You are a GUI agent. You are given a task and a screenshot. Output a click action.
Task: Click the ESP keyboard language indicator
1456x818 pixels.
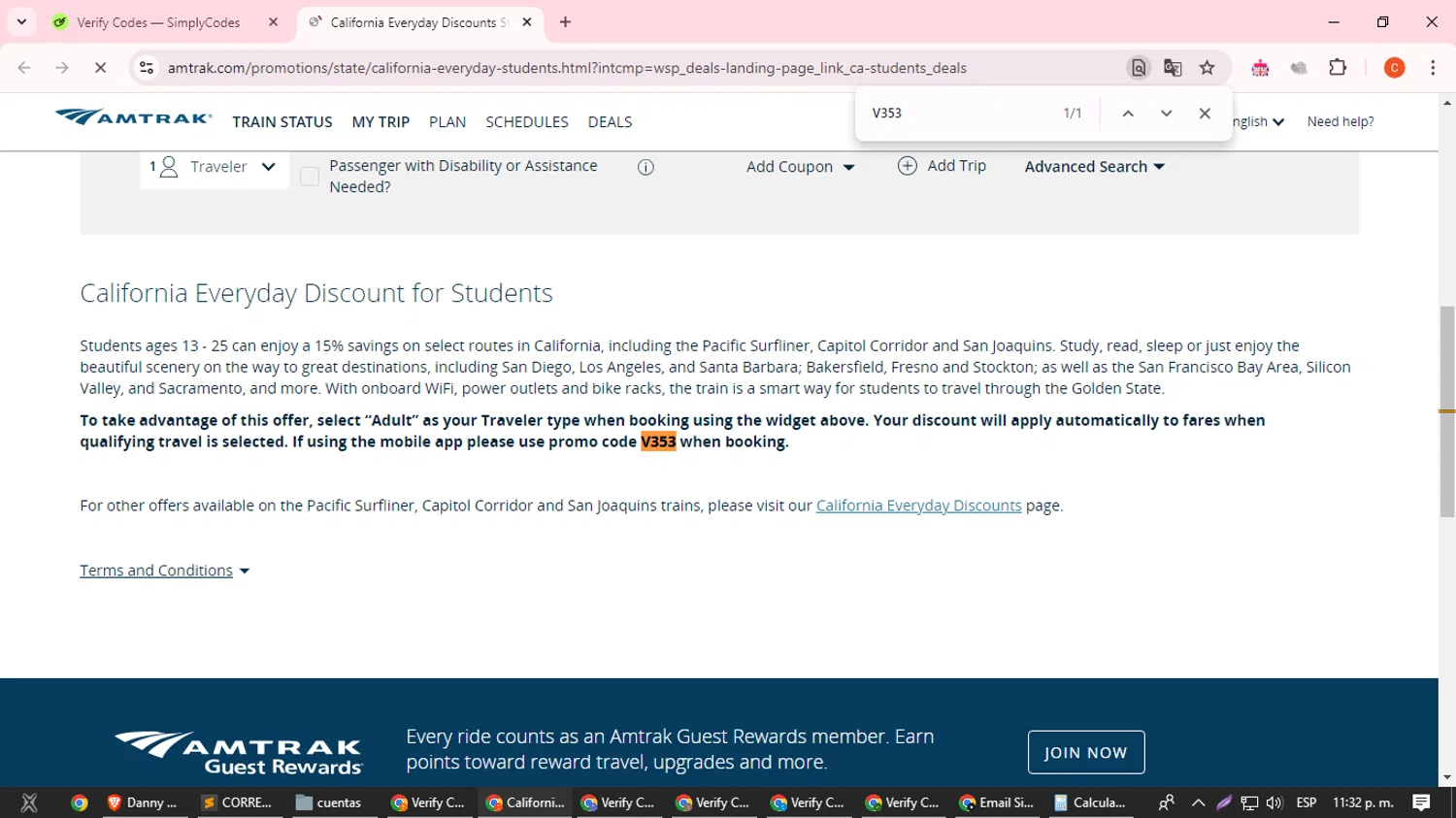(1307, 802)
